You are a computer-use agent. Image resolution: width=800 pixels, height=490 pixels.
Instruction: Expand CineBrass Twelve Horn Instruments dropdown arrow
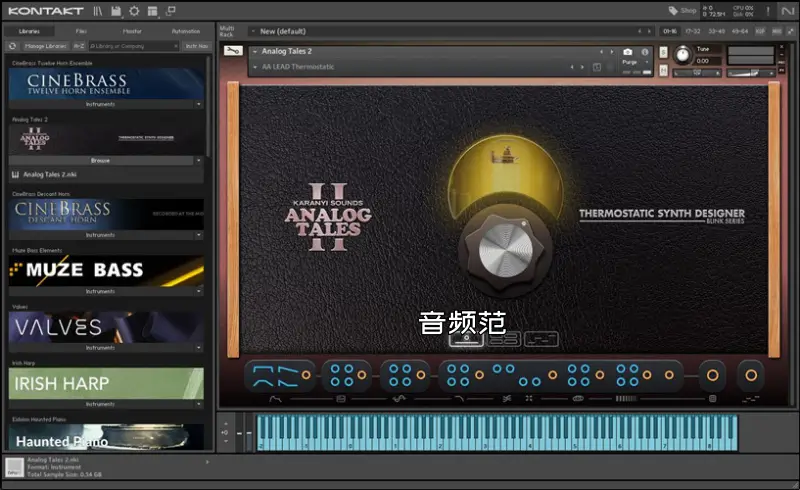pyautogui.click(x=198, y=104)
